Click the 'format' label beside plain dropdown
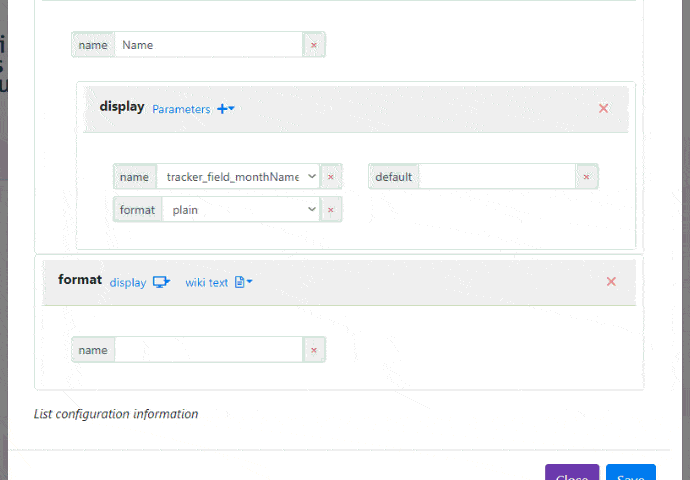Screen dimensions: 690x480 point(138,210)
